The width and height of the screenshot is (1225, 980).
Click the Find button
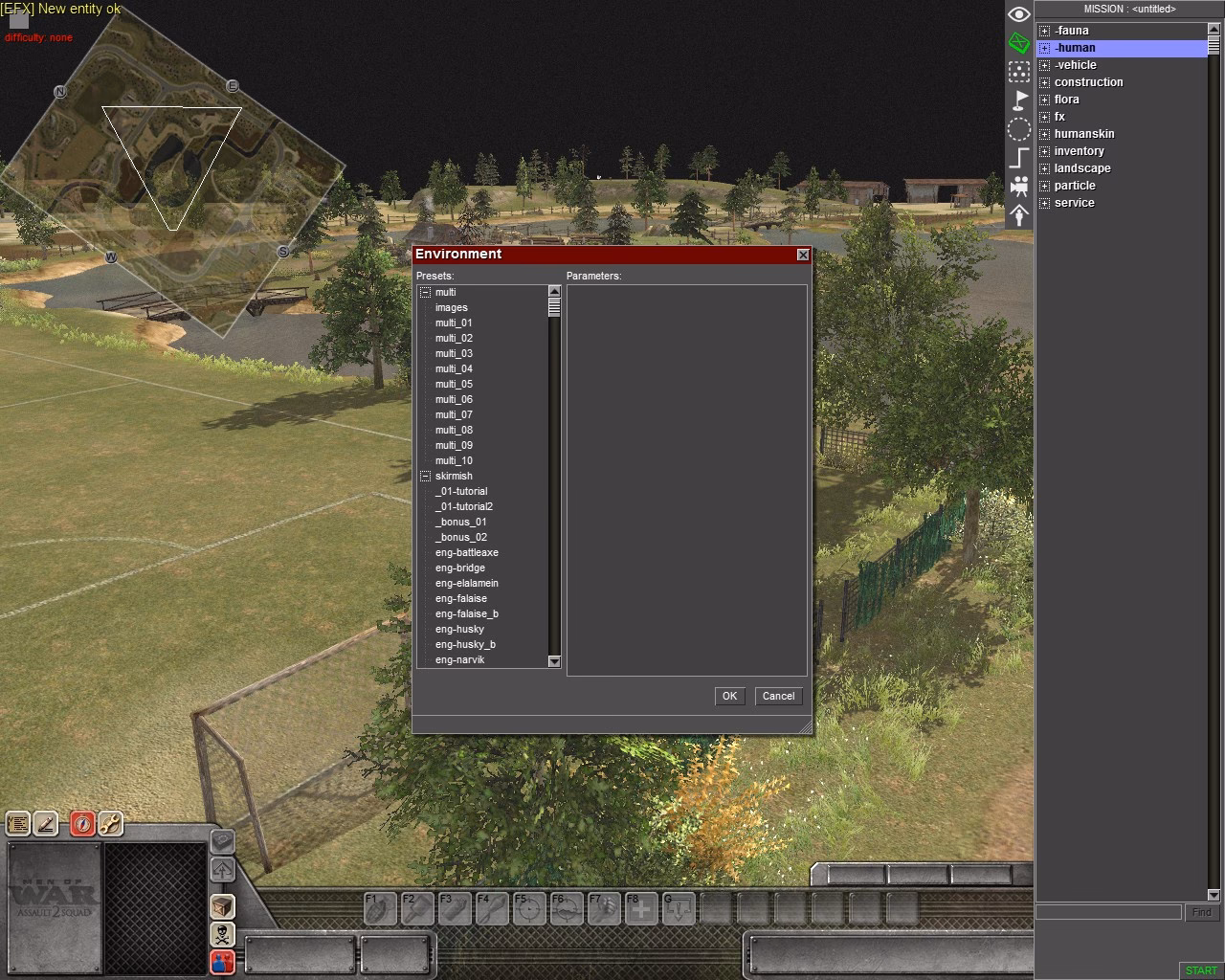[x=1202, y=912]
